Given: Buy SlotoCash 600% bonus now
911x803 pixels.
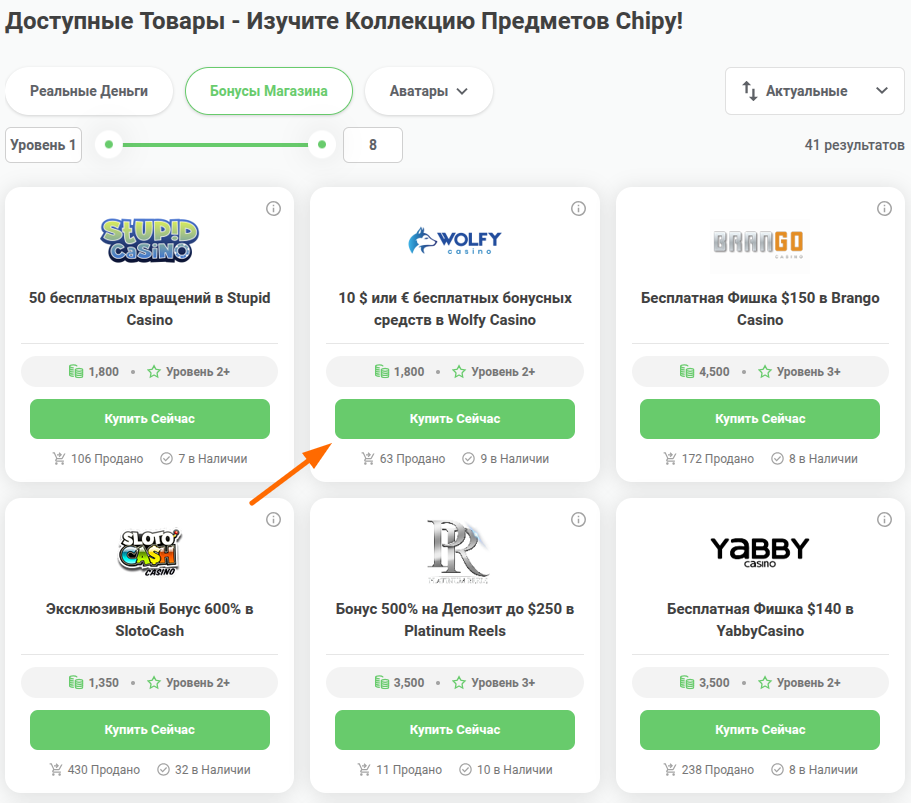Looking at the screenshot, I should (x=149, y=730).
